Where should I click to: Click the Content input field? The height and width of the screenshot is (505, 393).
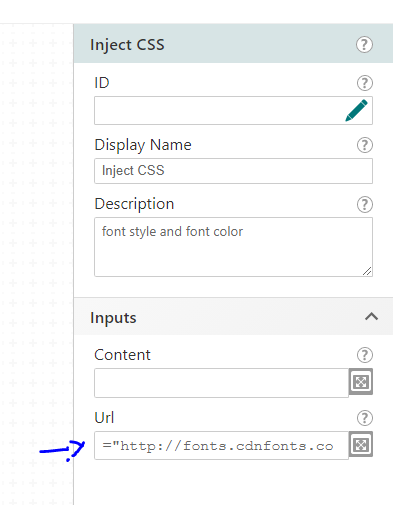pyautogui.click(x=221, y=383)
